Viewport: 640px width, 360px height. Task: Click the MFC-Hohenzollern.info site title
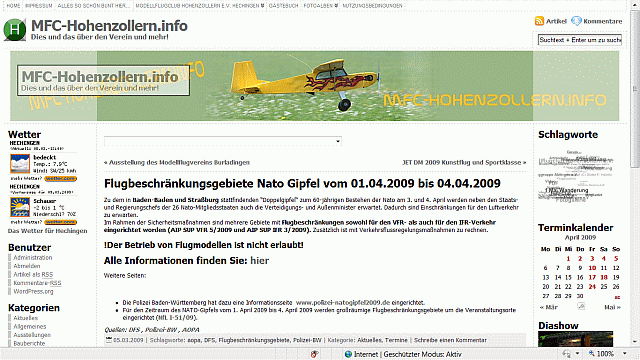click(109, 26)
